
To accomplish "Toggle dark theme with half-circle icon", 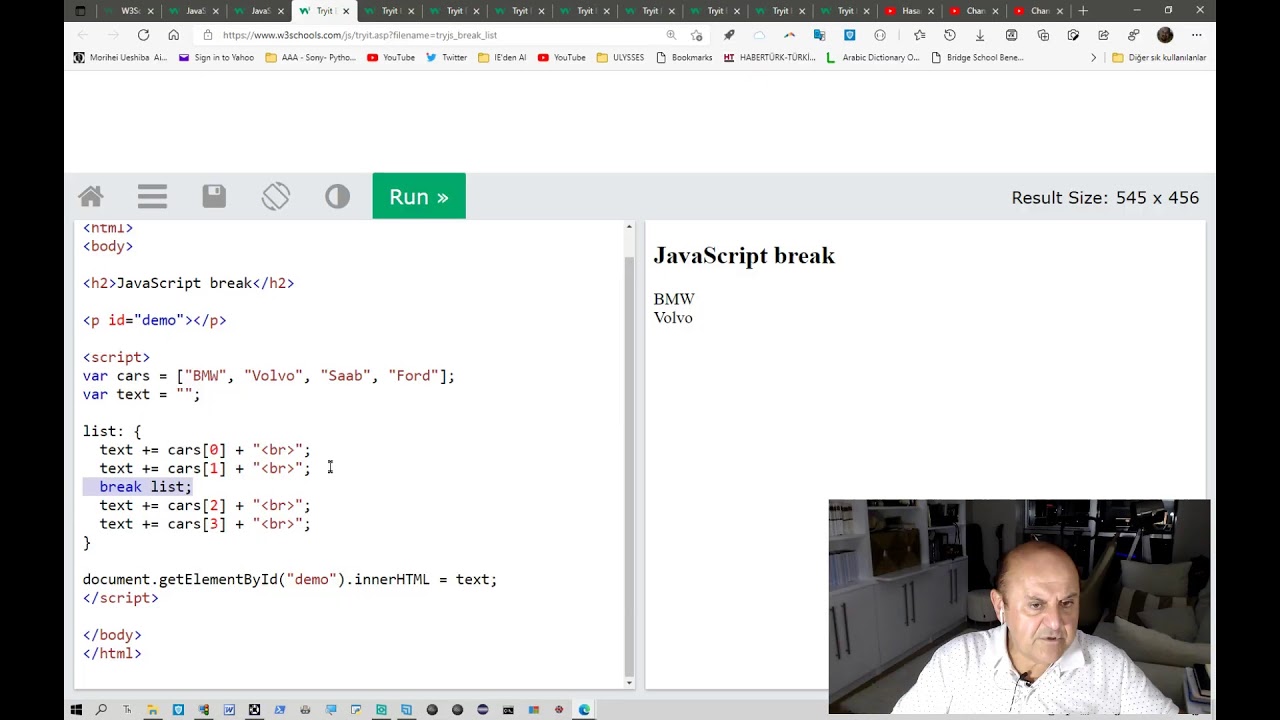I will click(337, 197).
